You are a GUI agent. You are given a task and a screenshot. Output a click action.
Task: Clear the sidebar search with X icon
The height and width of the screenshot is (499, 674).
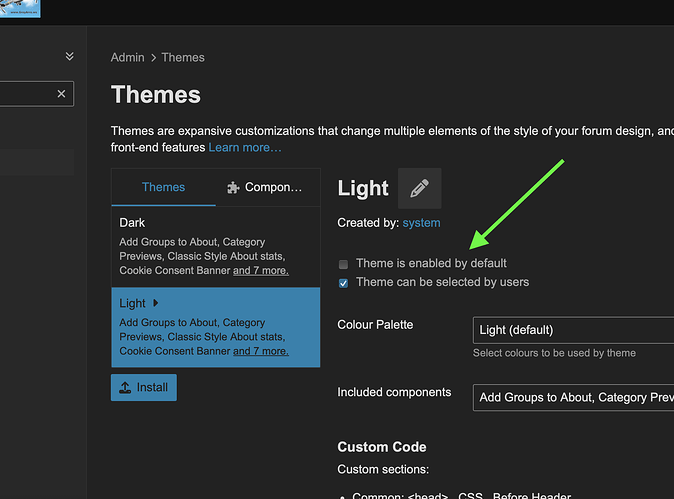coord(61,94)
